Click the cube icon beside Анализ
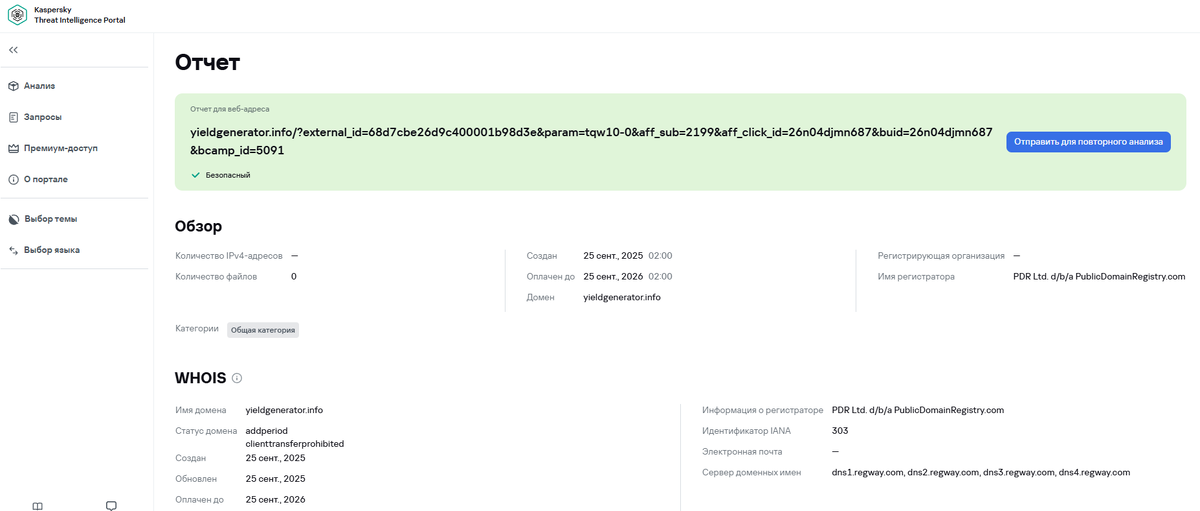Screen dimensions: 1200x511 (x=14, y=86)
